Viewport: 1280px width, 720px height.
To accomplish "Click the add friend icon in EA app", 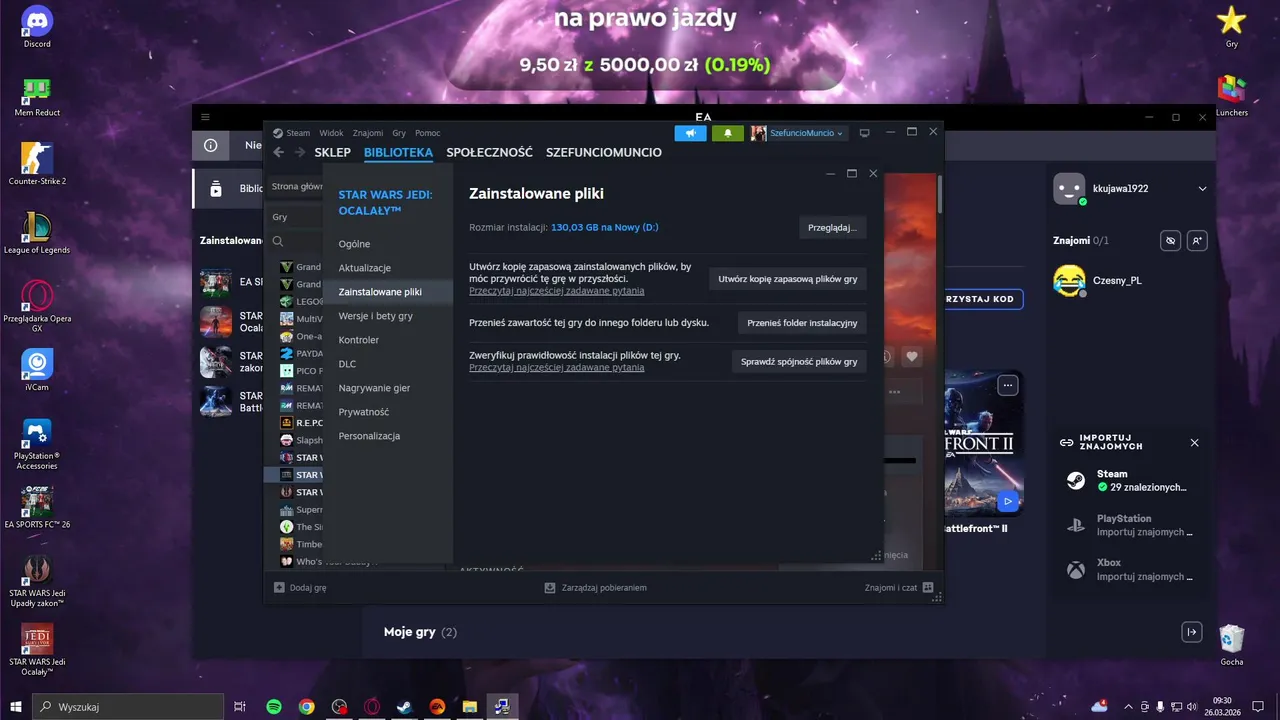I will 1198,241.
